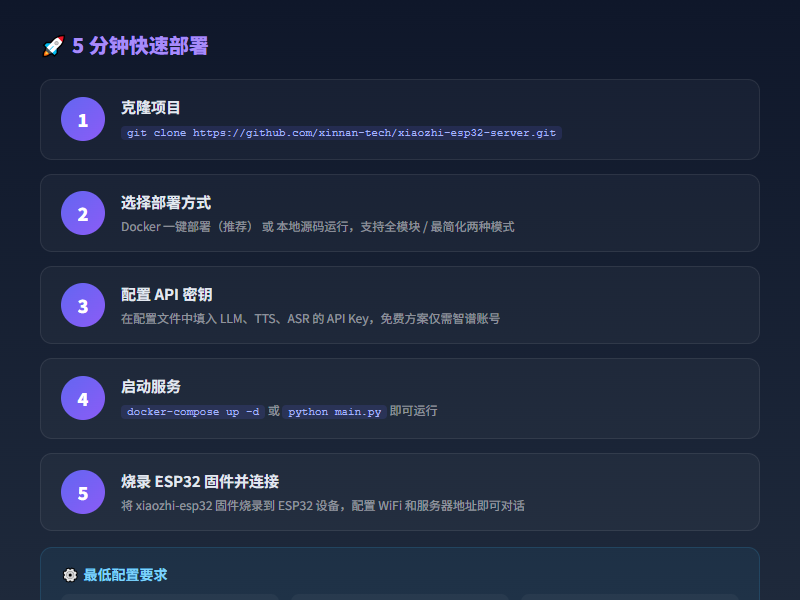Click the 克隆项目 step title
Viewport: 800px width, 600px height.
151,108
